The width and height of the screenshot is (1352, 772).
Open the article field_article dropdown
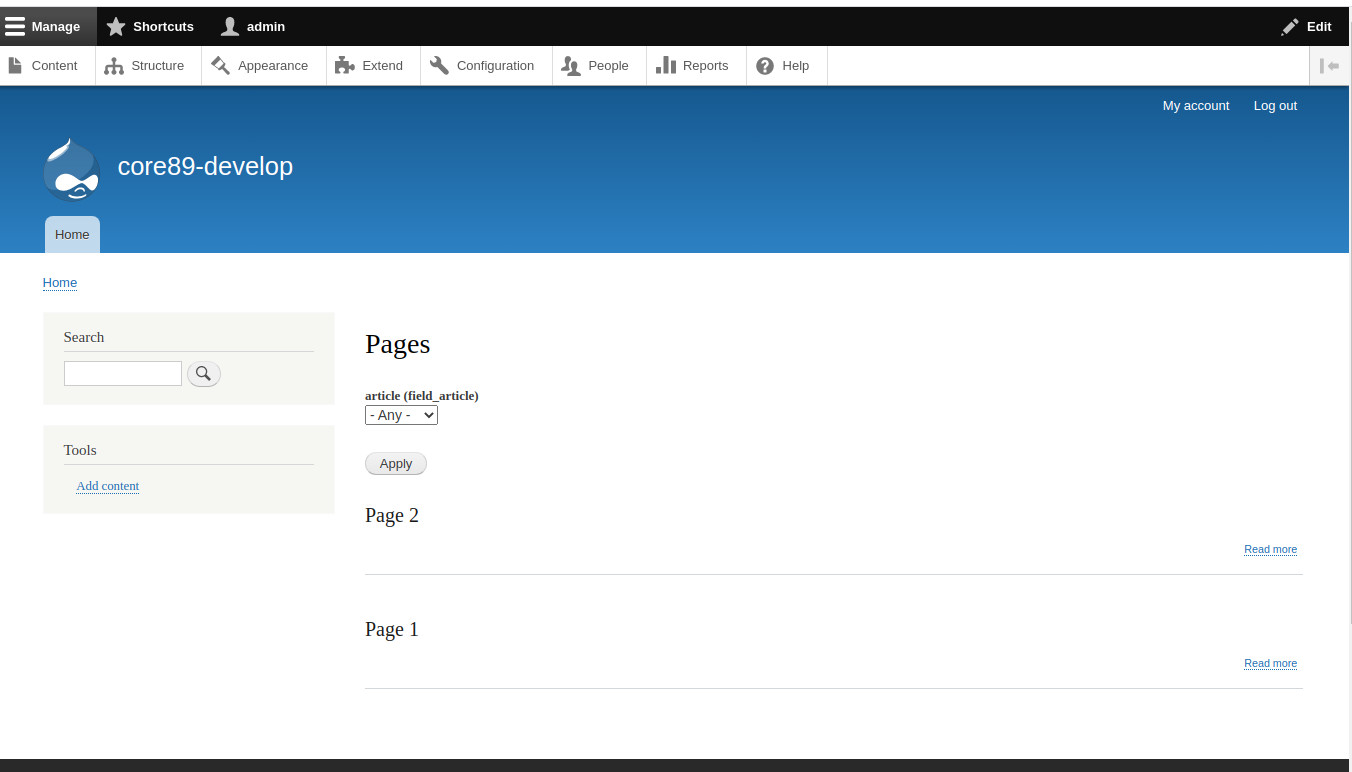click(401, 414)
